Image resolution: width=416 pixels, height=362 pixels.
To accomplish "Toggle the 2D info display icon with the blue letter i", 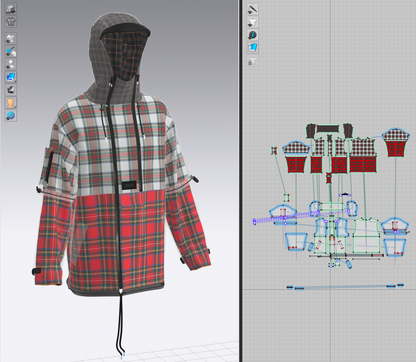I will click(252, 35).
